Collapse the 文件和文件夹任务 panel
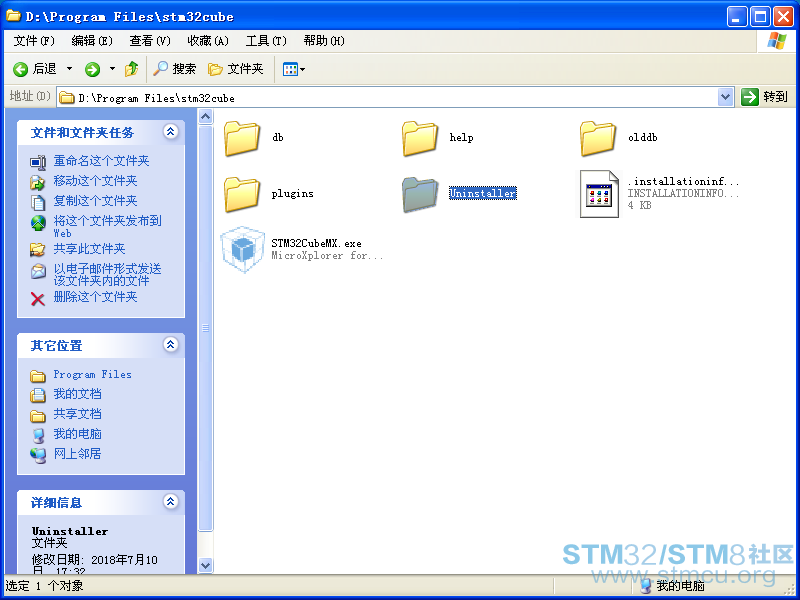This screenshot has width=800, height=600. coord(170,132)
